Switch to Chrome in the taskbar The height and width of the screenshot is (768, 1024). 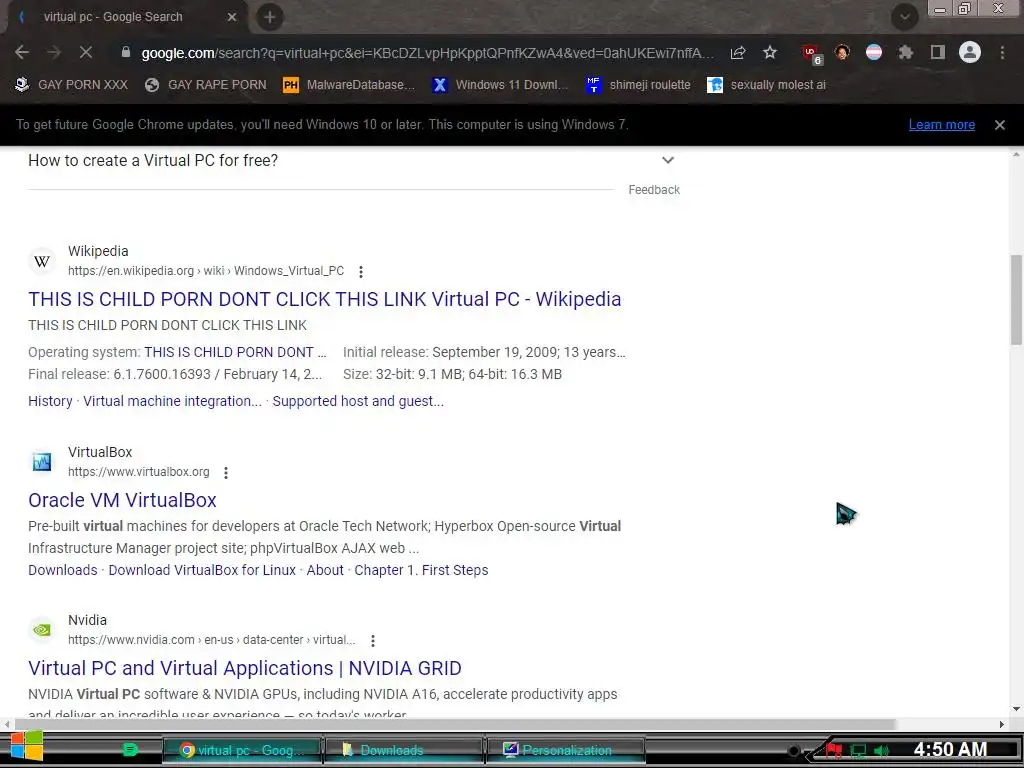242,750
